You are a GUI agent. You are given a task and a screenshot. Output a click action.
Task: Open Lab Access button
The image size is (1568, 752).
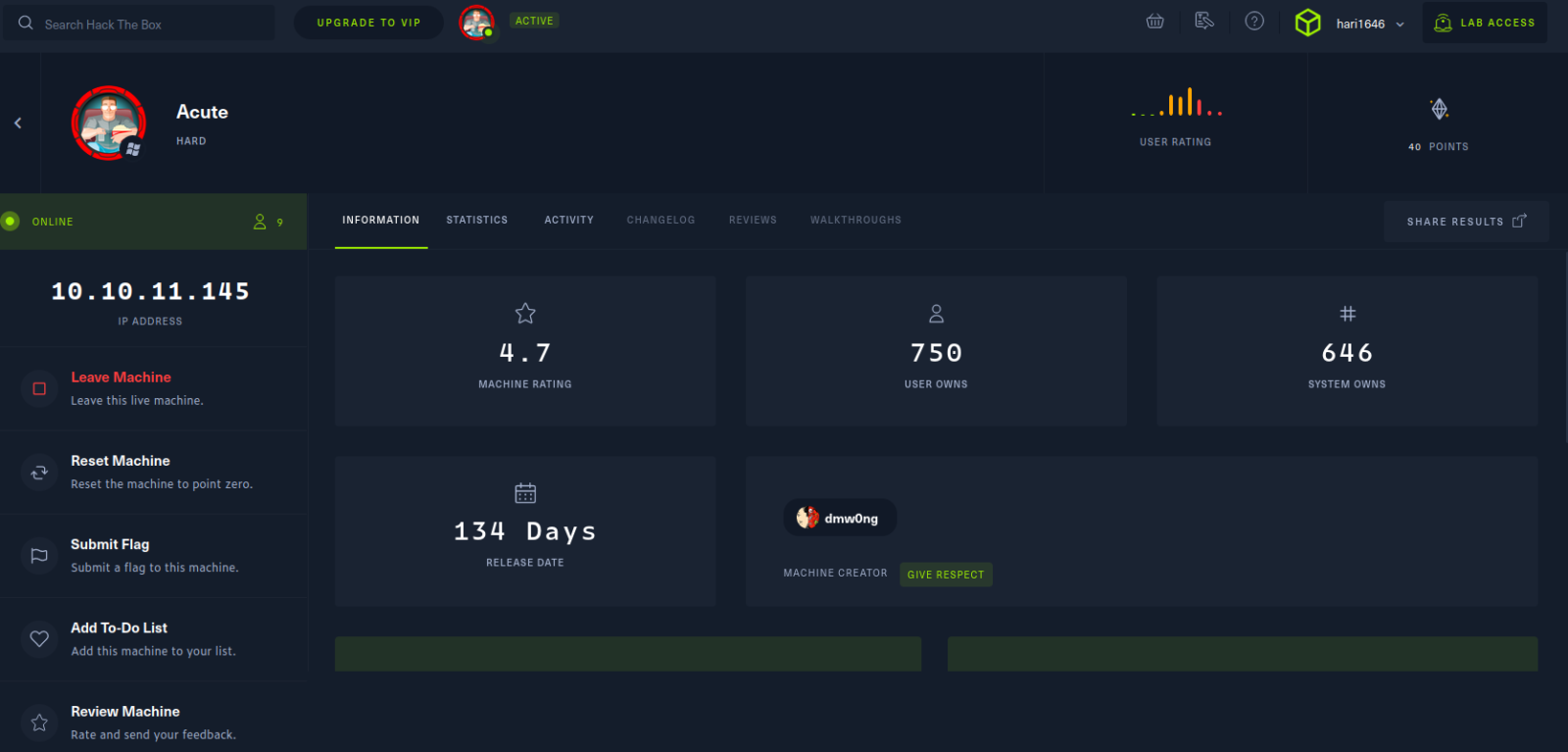click(x=1485, y=23)
